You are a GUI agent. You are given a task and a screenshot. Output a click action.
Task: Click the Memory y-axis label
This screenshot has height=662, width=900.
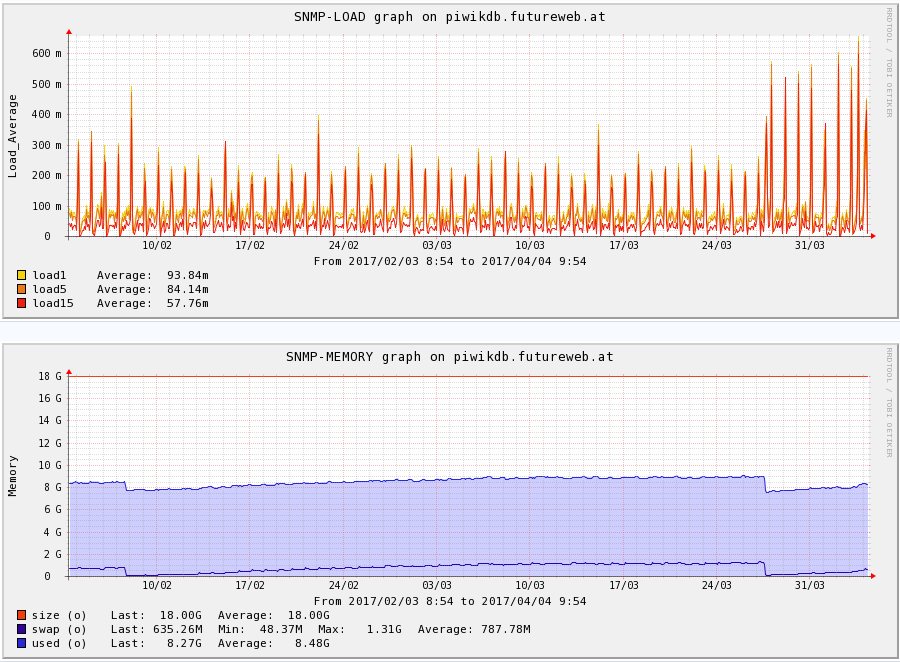coord(13,475)
